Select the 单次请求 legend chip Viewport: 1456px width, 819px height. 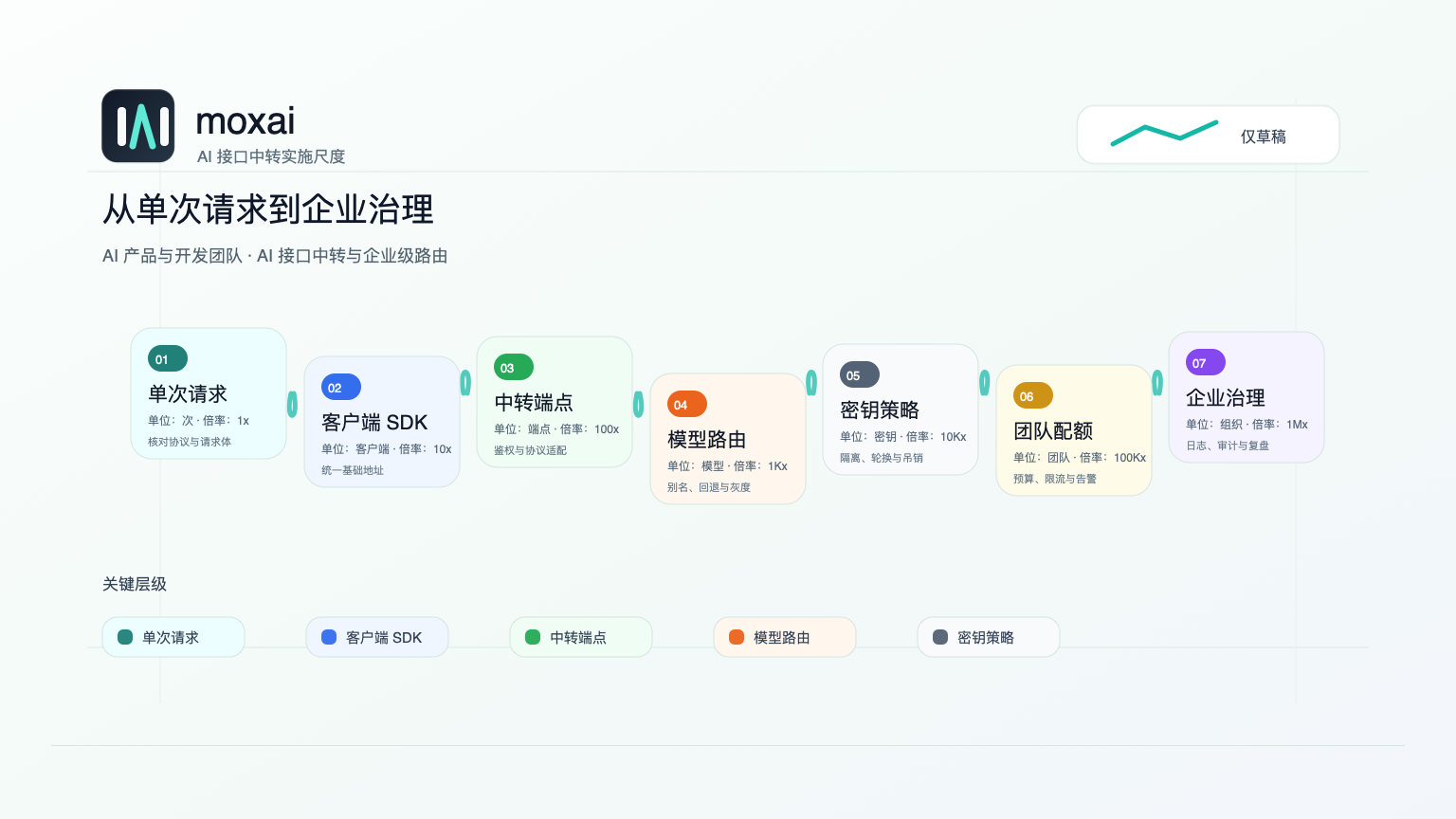173,637
